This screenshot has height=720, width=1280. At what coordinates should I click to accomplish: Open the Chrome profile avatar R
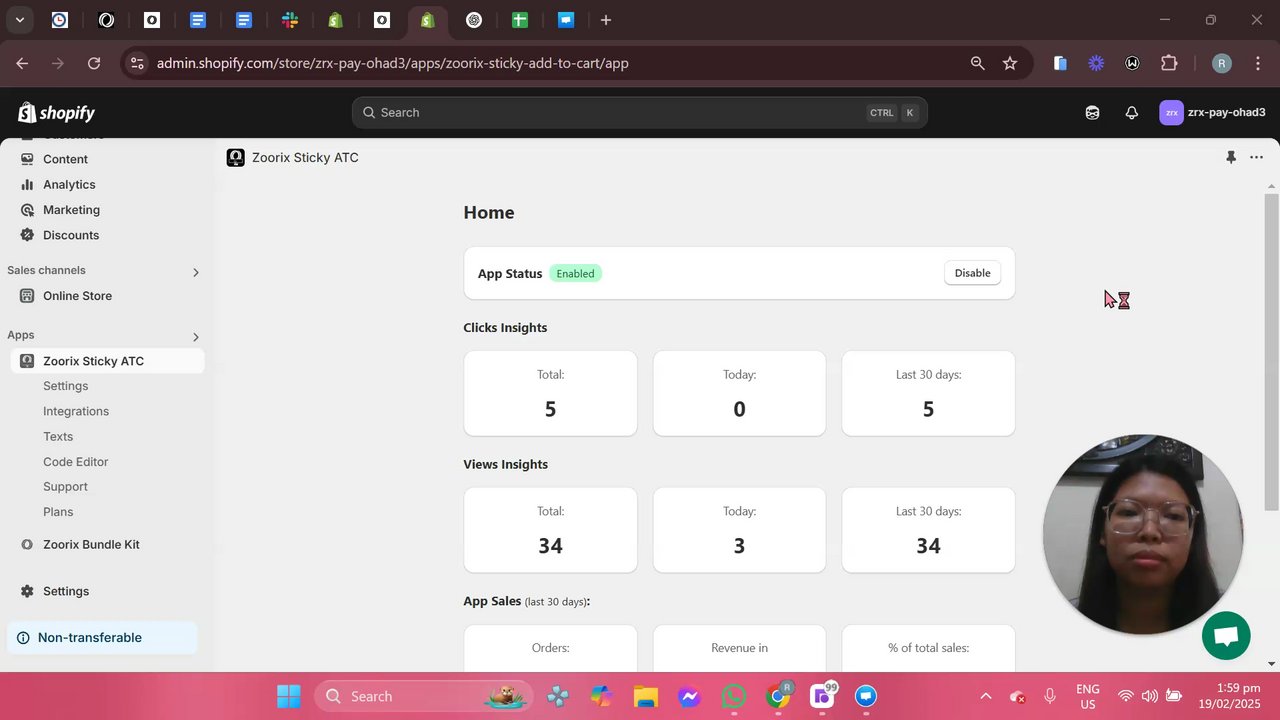click(x=1221, y=63)
